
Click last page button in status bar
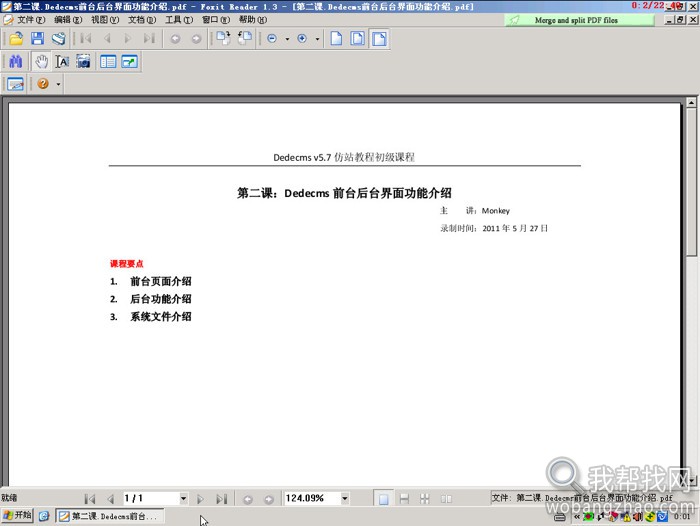click(221, 498)
